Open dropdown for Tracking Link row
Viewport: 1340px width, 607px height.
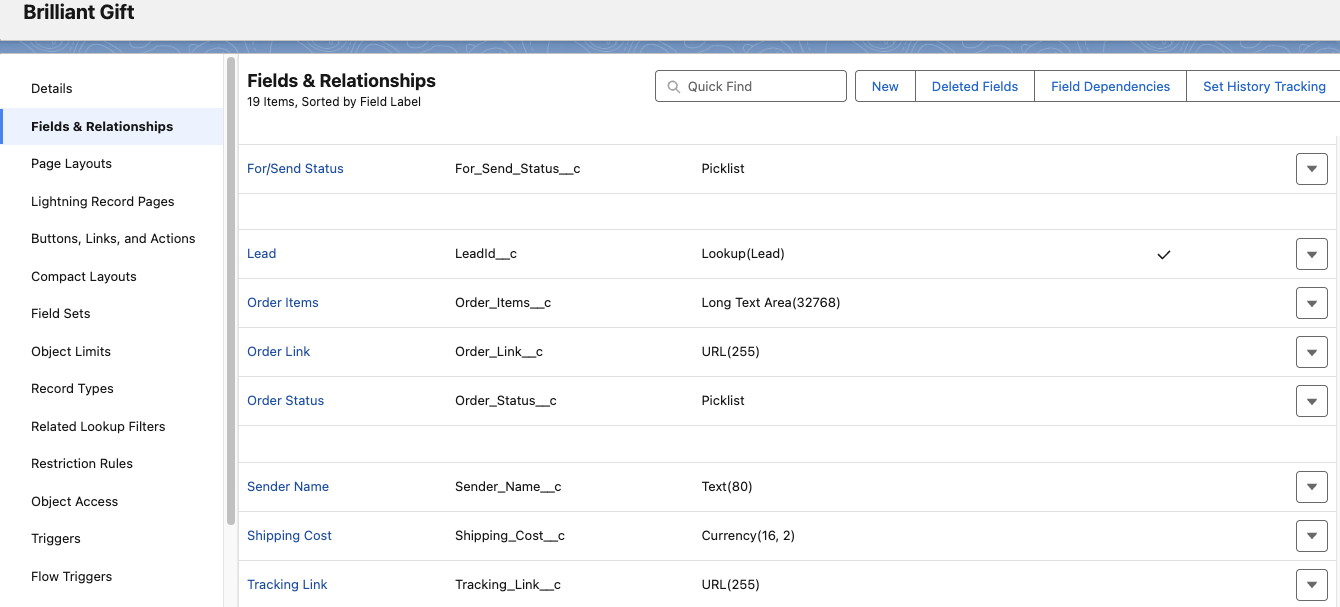point(1311,585)
